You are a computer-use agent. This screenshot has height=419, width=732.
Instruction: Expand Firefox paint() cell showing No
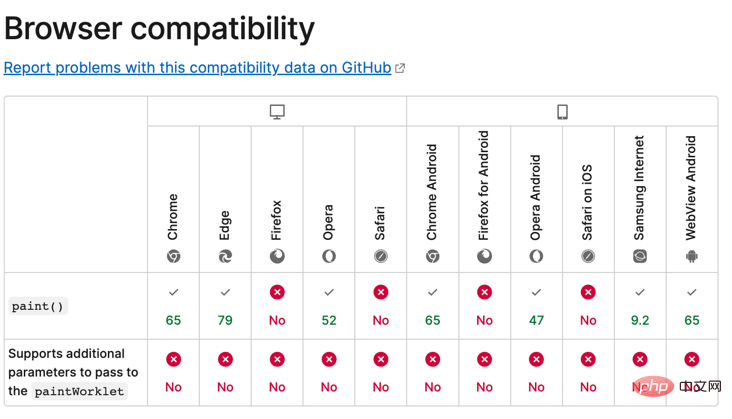[x=277, y=306]
